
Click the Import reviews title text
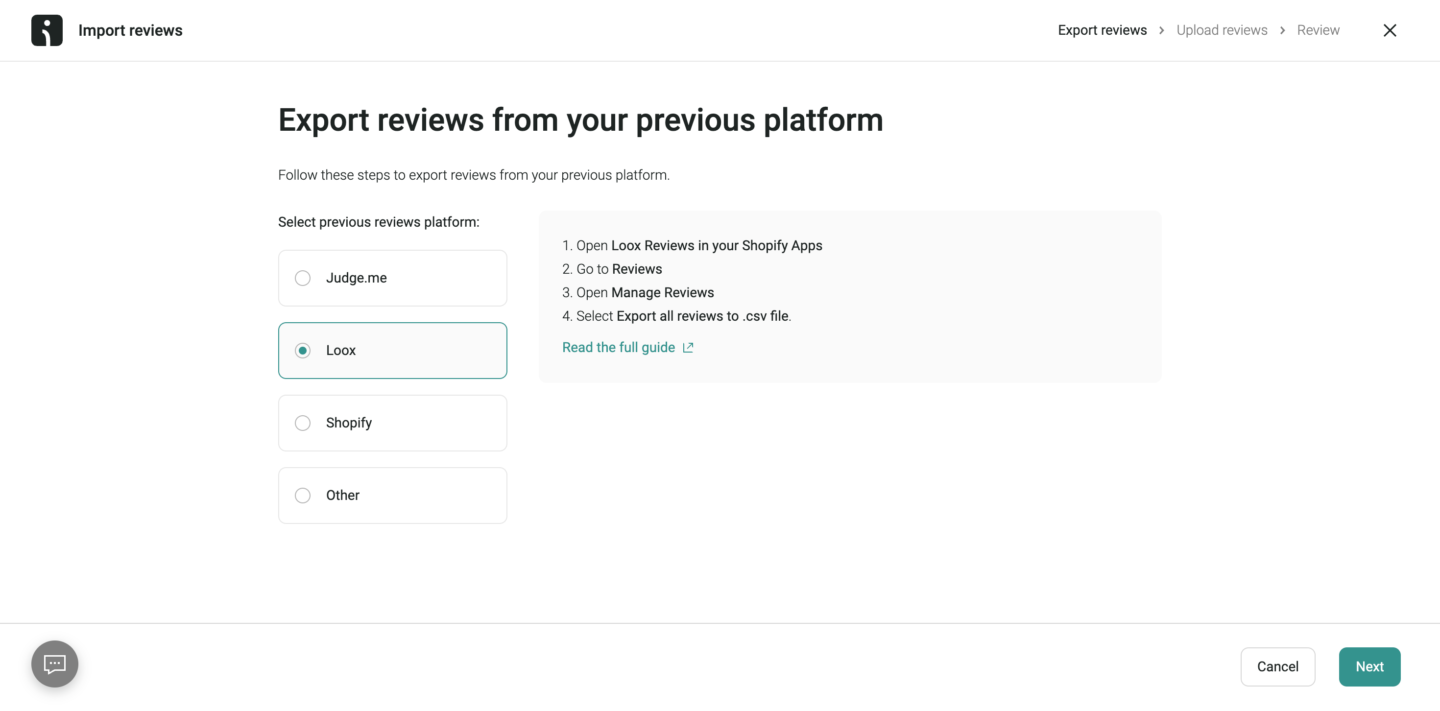pos(131,30)
